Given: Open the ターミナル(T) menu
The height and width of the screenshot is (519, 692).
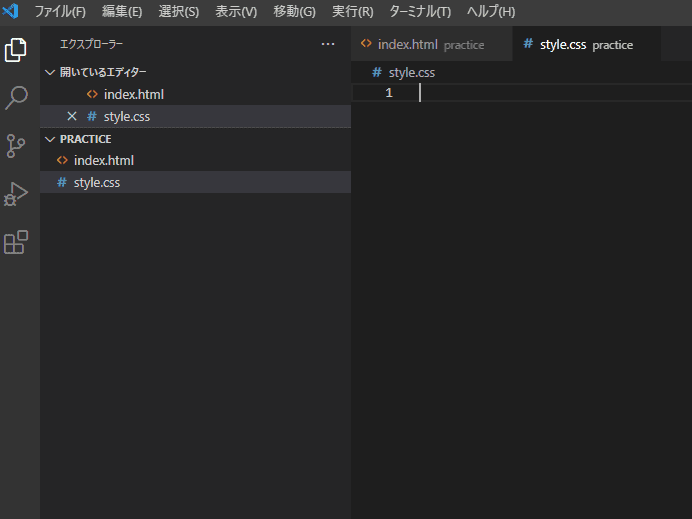Looking at the screenshot, I should click(420, 12).
